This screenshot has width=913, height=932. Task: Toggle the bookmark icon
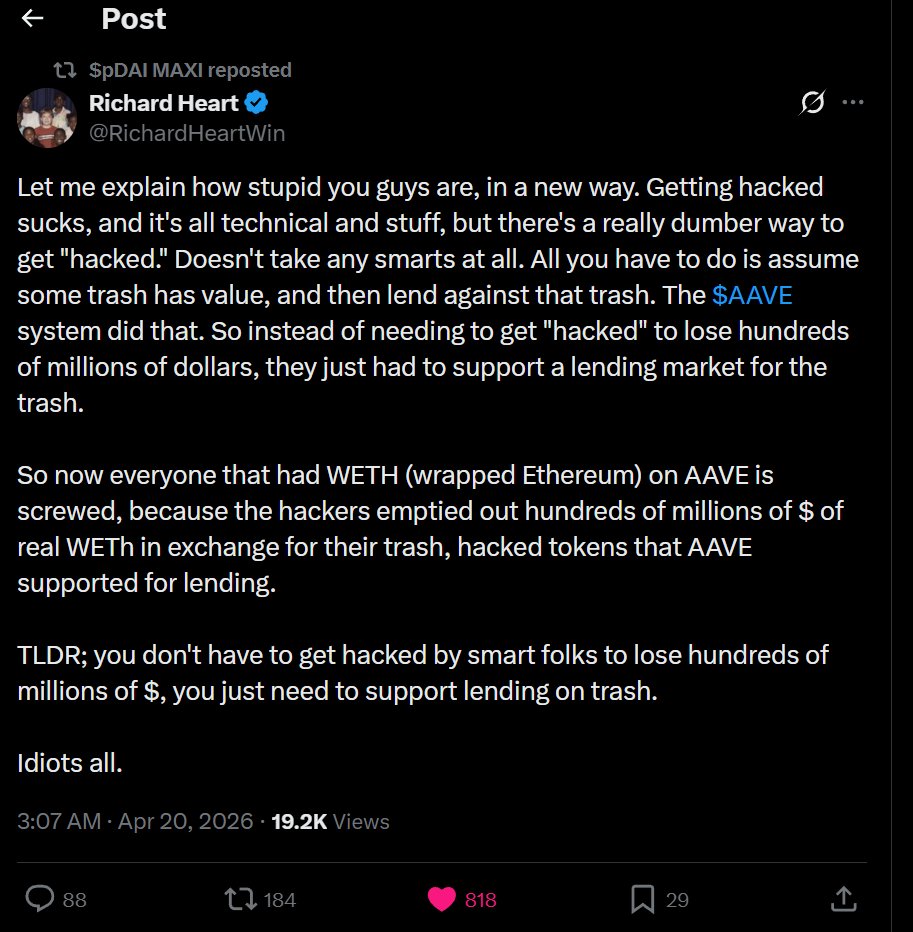pyautogui.click(x=642, y=899)
